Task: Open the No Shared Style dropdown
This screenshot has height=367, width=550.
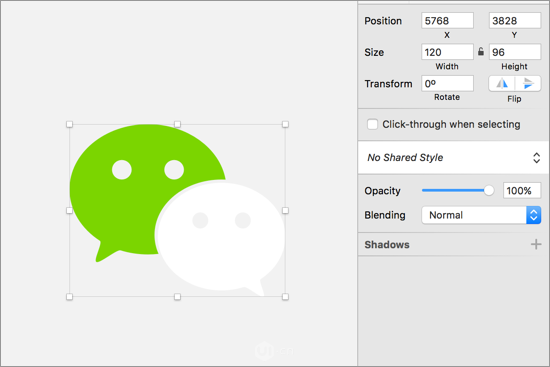Action: tap(453, 158)
